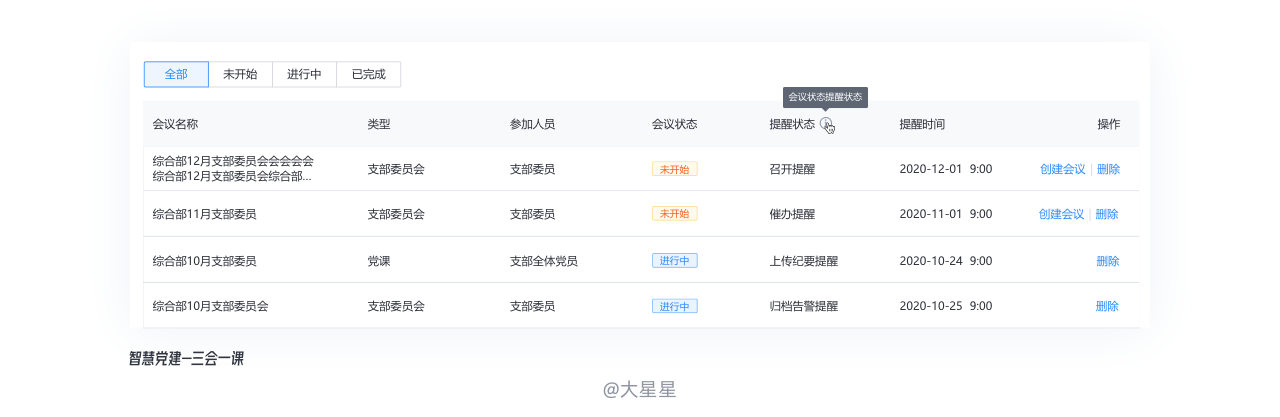Switch to the 进行中 tab
This screenshot has height=417, width=1280.
pyautogui.click(x=304, y=74)
